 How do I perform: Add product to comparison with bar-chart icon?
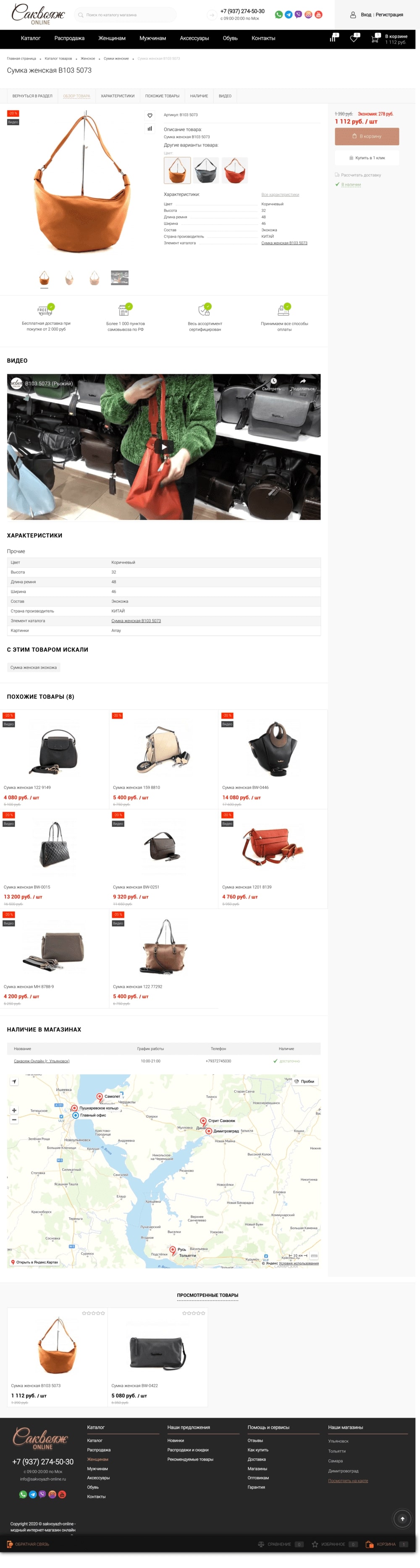pyautogui.click(x=150, y=128)
